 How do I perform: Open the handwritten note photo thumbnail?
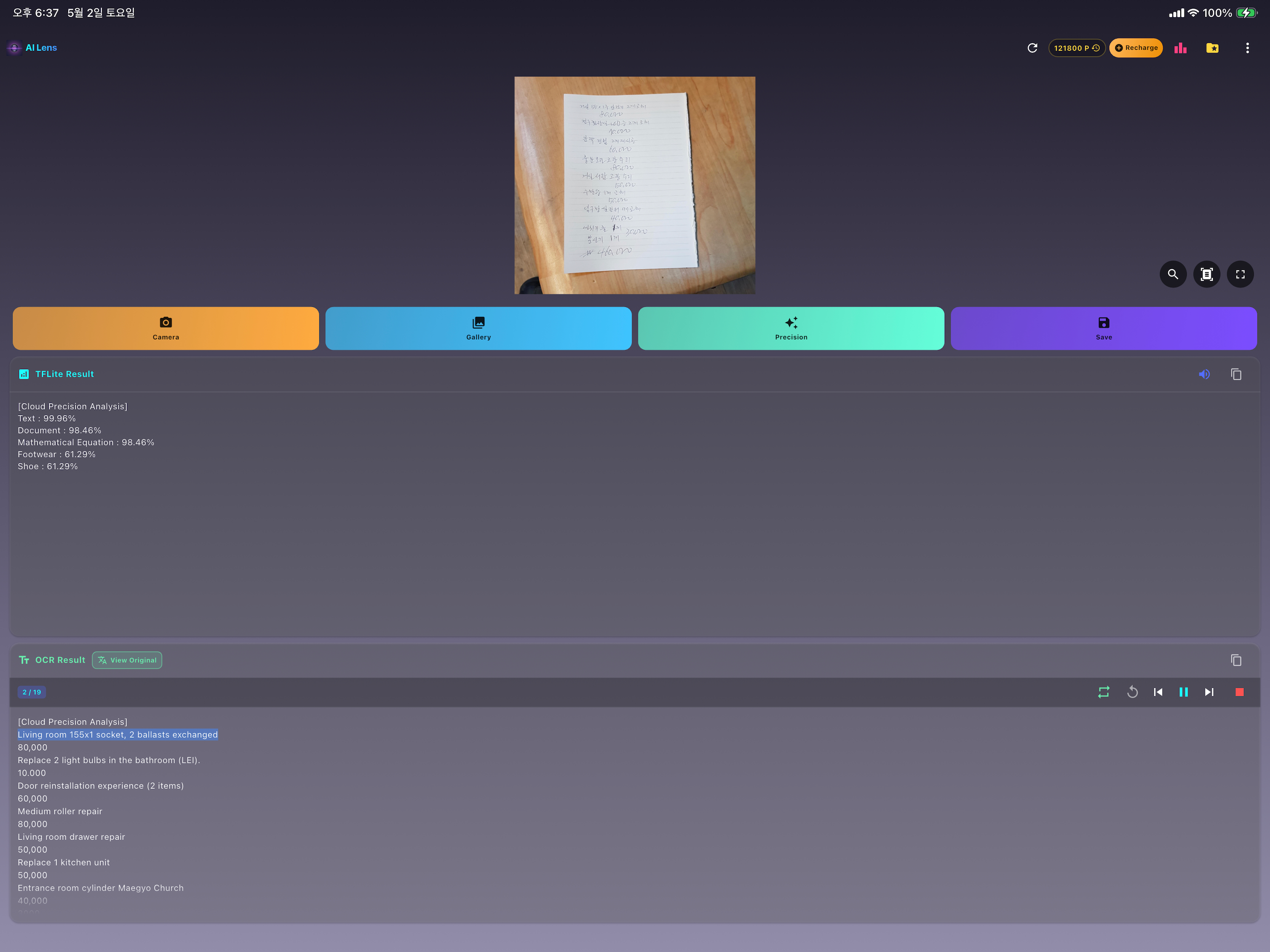(635, 185)
